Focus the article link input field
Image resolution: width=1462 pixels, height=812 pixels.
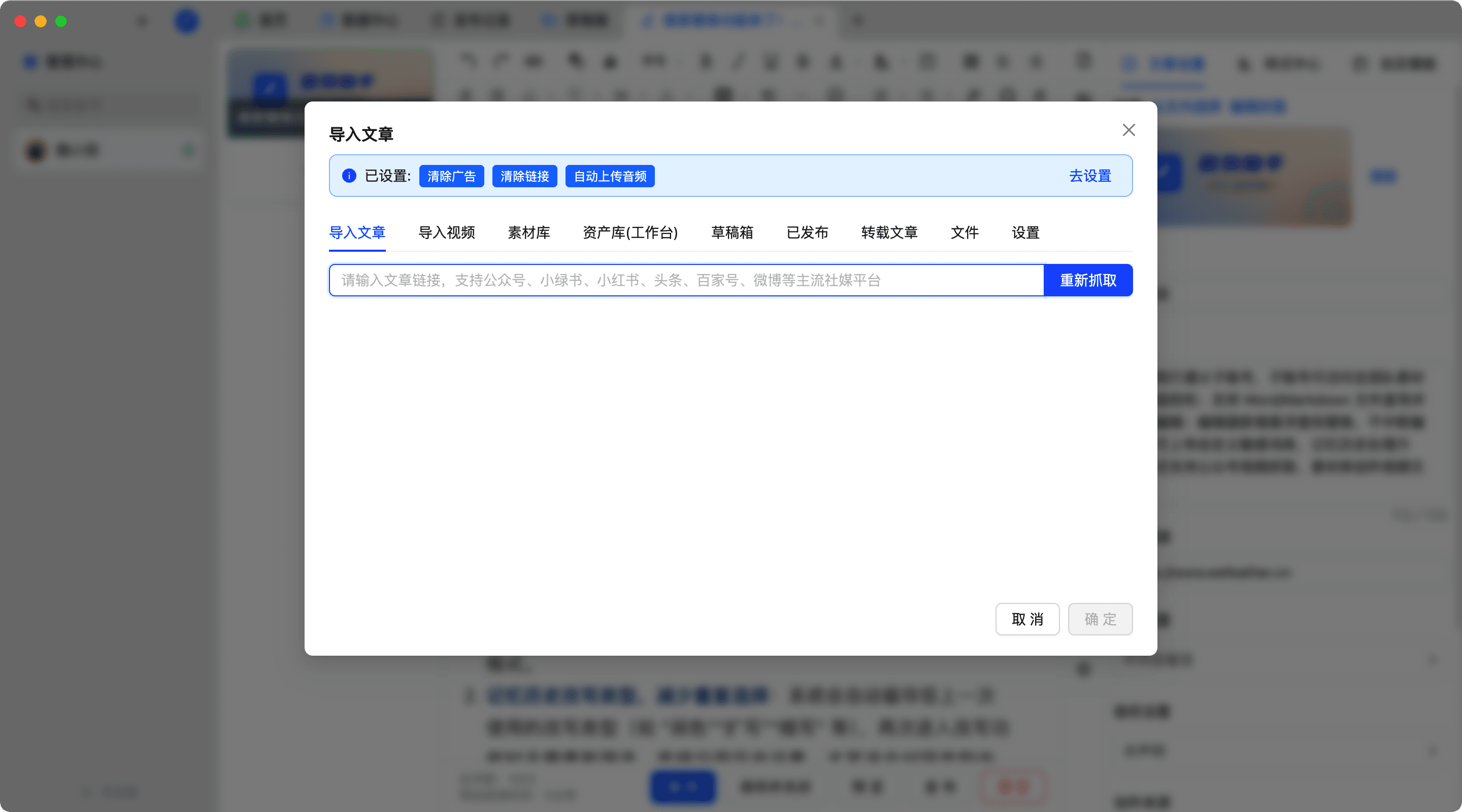click(x=686, y=280)
